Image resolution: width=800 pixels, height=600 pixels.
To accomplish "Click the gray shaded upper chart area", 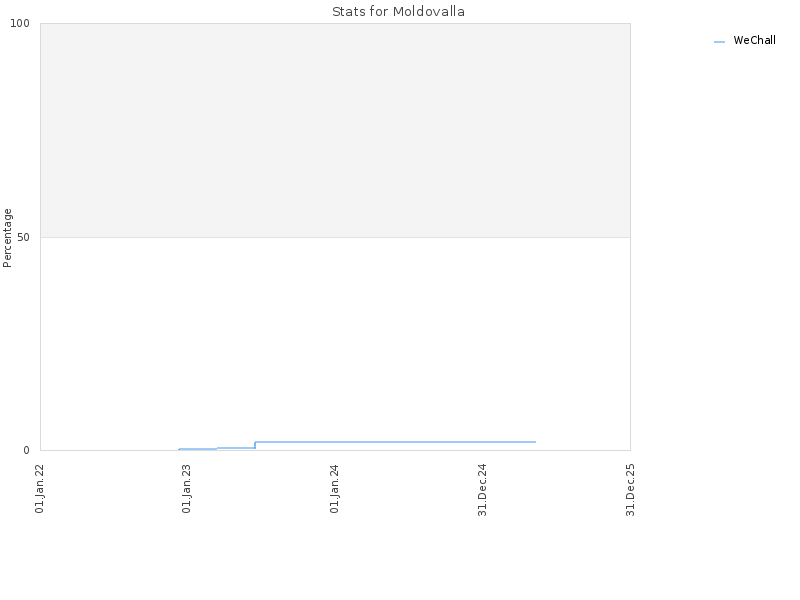I will pos(335,130).
